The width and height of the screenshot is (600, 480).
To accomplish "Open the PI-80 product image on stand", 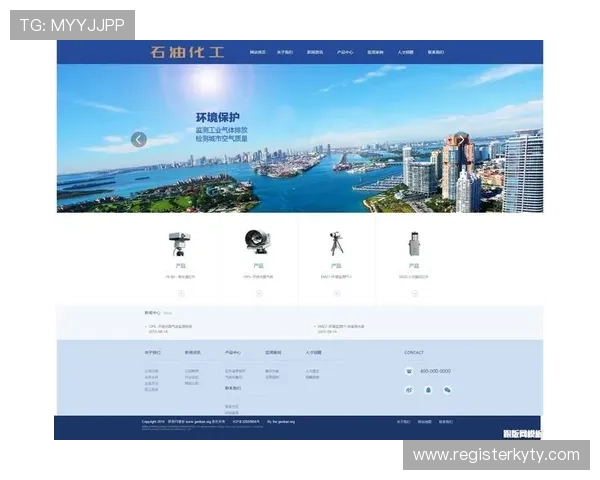I will pyautogui.click(x=179, y=243).
